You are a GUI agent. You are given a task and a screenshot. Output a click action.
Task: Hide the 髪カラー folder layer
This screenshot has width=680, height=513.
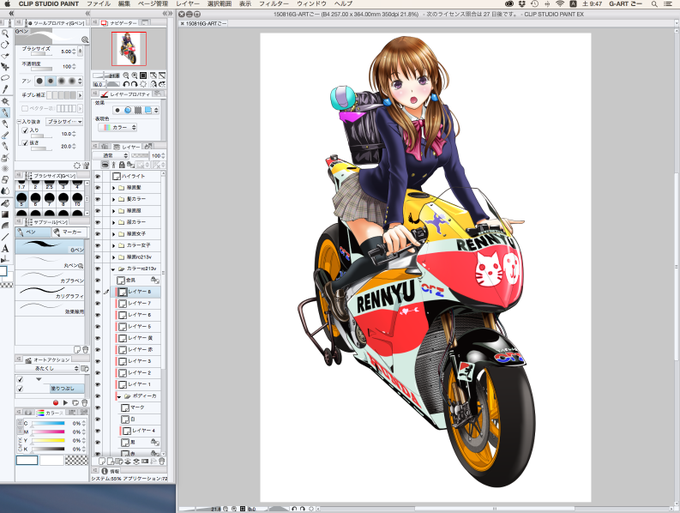click(98, 199)
